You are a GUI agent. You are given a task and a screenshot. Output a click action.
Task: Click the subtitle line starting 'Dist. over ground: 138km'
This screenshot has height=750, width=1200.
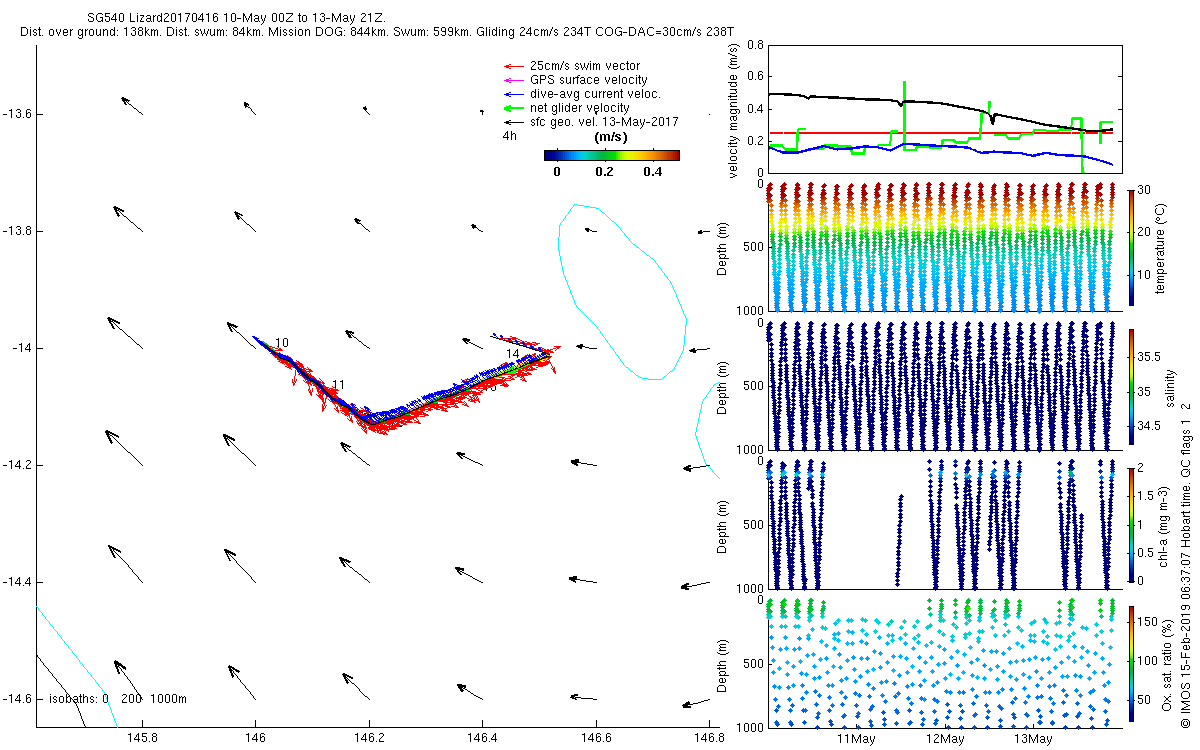pyautogui.click(x=376, y=33)
